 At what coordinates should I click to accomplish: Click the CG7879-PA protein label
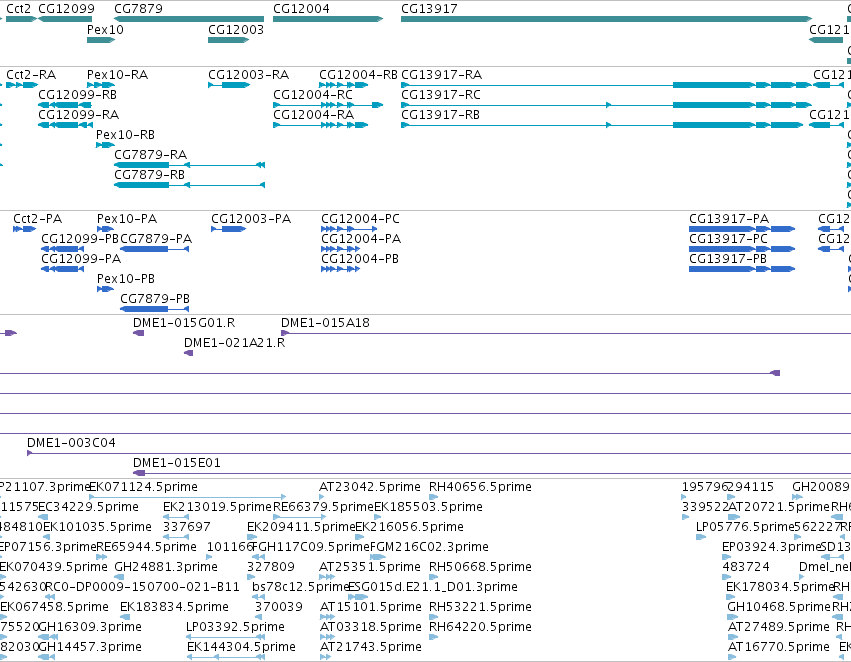pyautogui.click(x=156, y=239)
